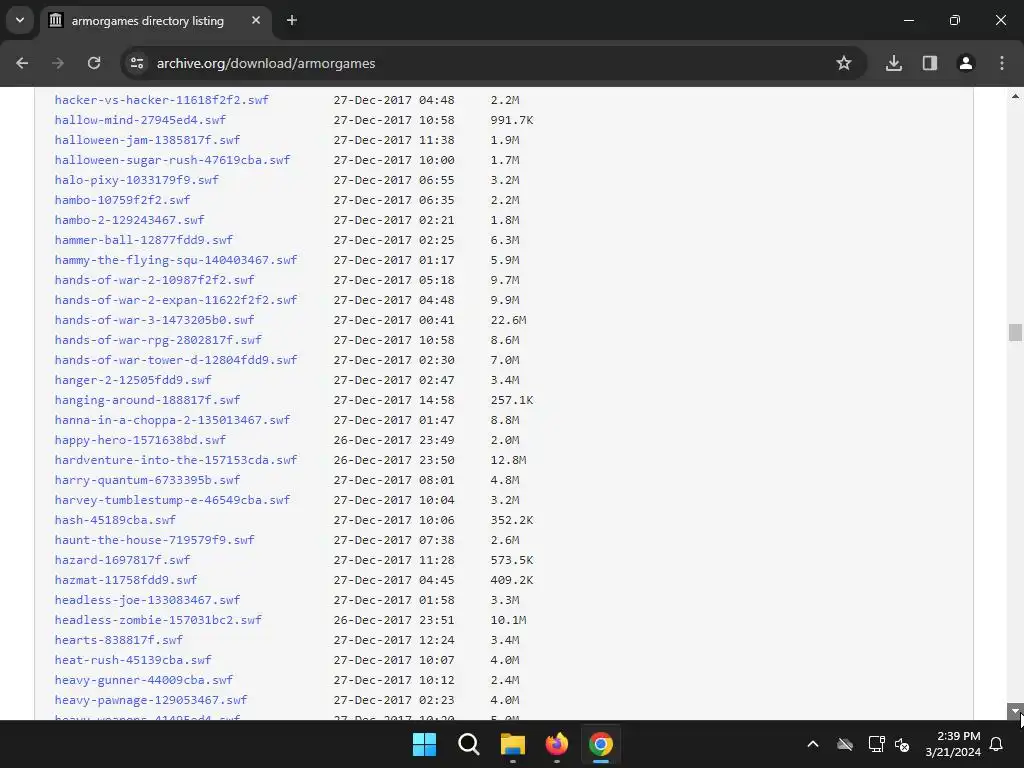Open harry-quantum-6733395b.swf link
Screen dimensions: 1024x768
[x=148, y=480]
